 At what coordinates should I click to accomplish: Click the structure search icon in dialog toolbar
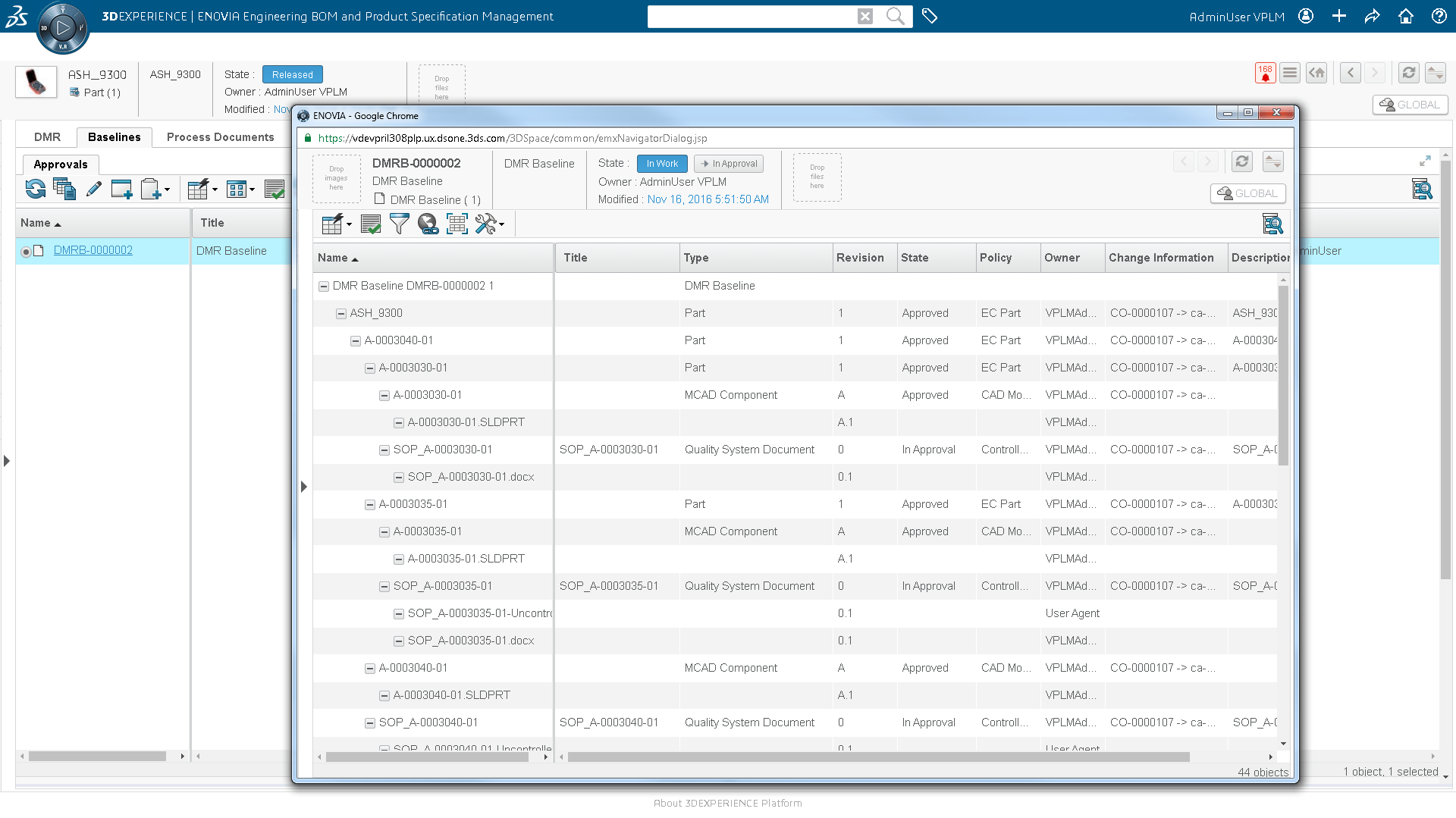click(x=1272, y=224)
